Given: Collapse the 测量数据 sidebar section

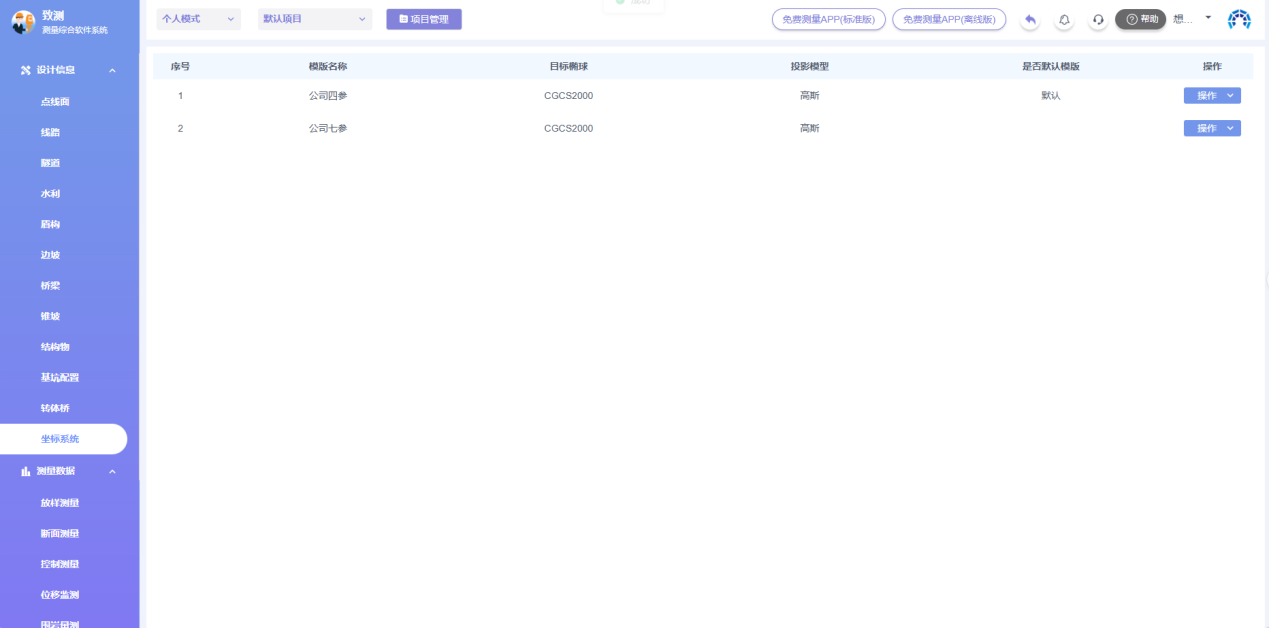Looking at the screenshot, I should pos(112,471).
